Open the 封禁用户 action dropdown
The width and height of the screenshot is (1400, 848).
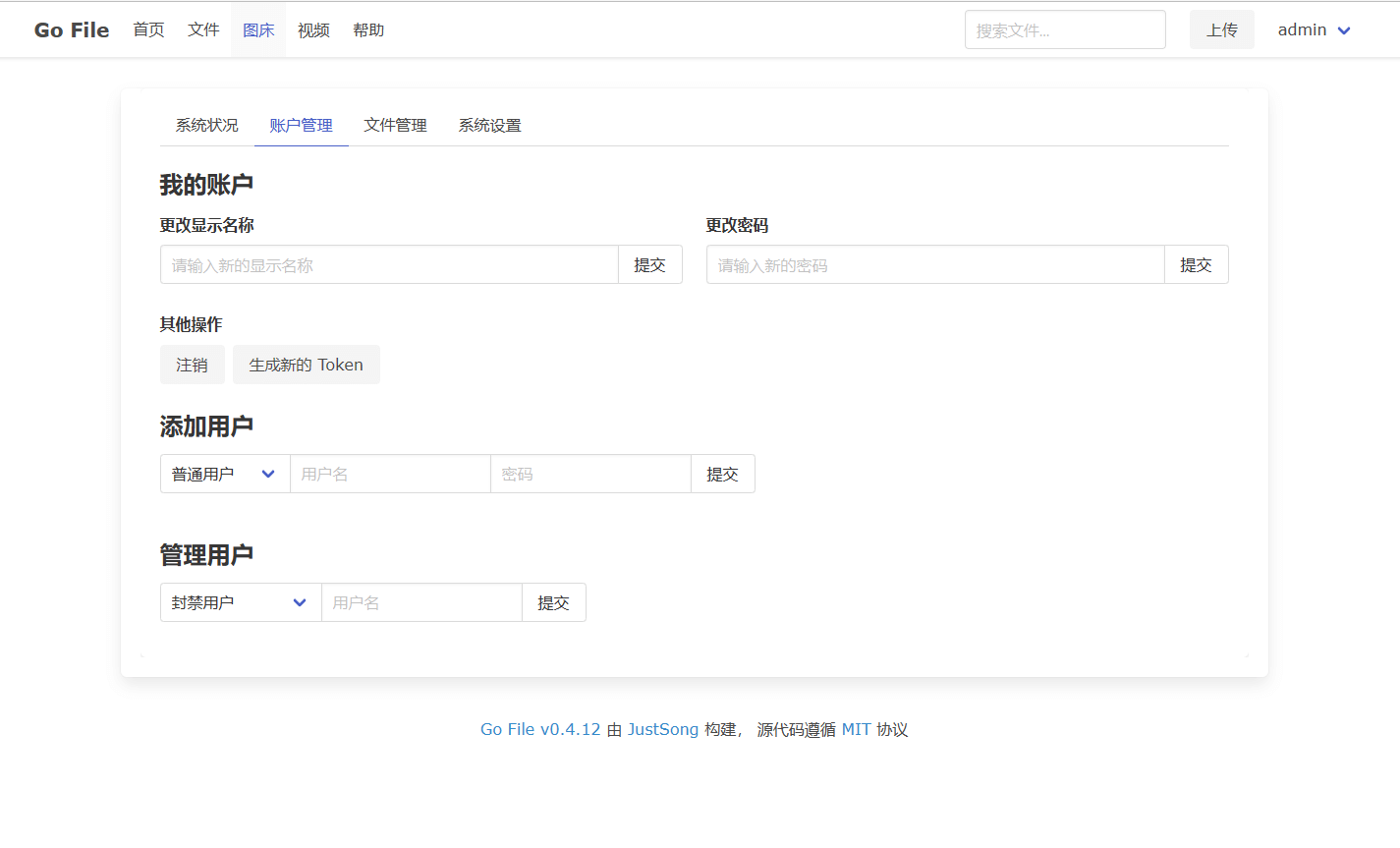pos(240,602)
